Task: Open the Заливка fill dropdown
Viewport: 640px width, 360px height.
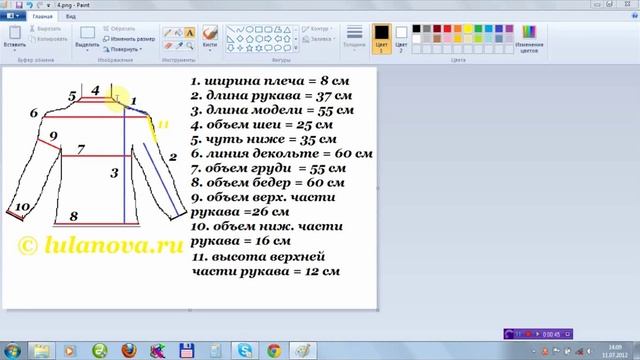Action: point(318,39)
